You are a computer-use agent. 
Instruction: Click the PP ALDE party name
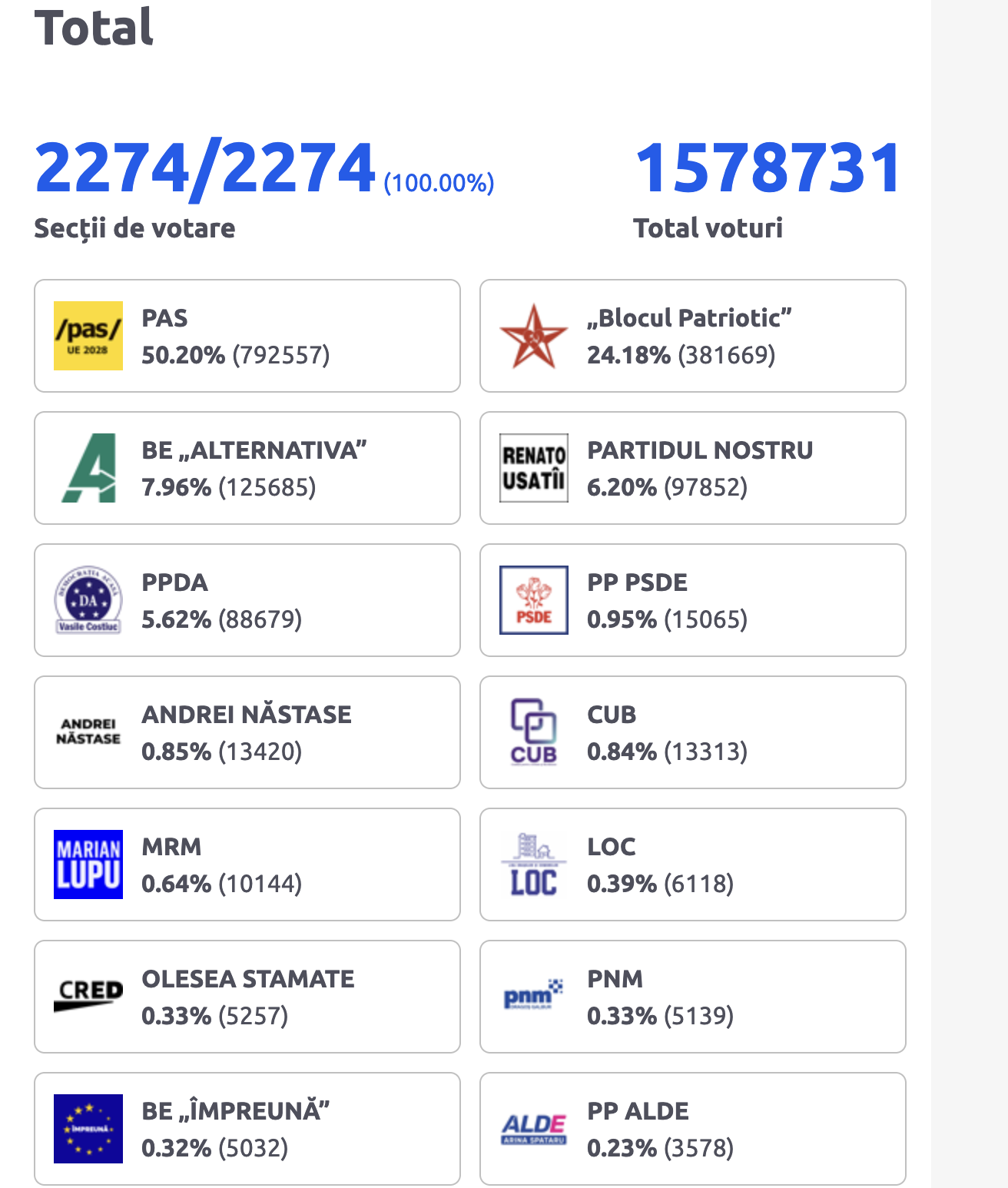[x=638, y=1111]
